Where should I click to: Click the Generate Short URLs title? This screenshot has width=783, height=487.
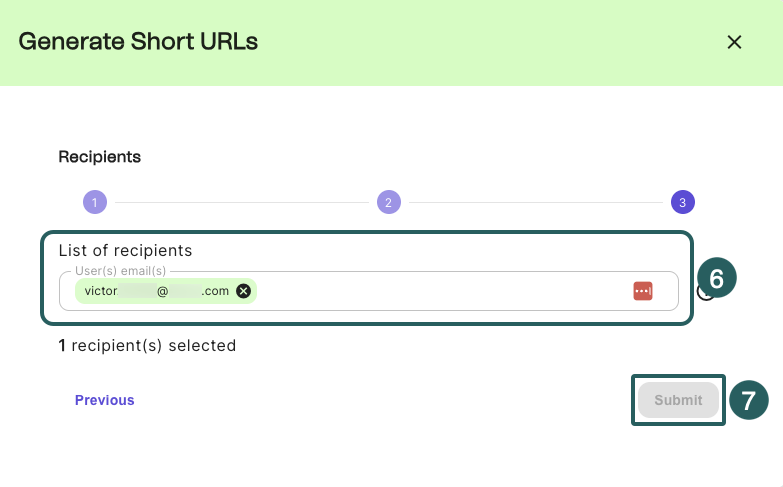138,42
